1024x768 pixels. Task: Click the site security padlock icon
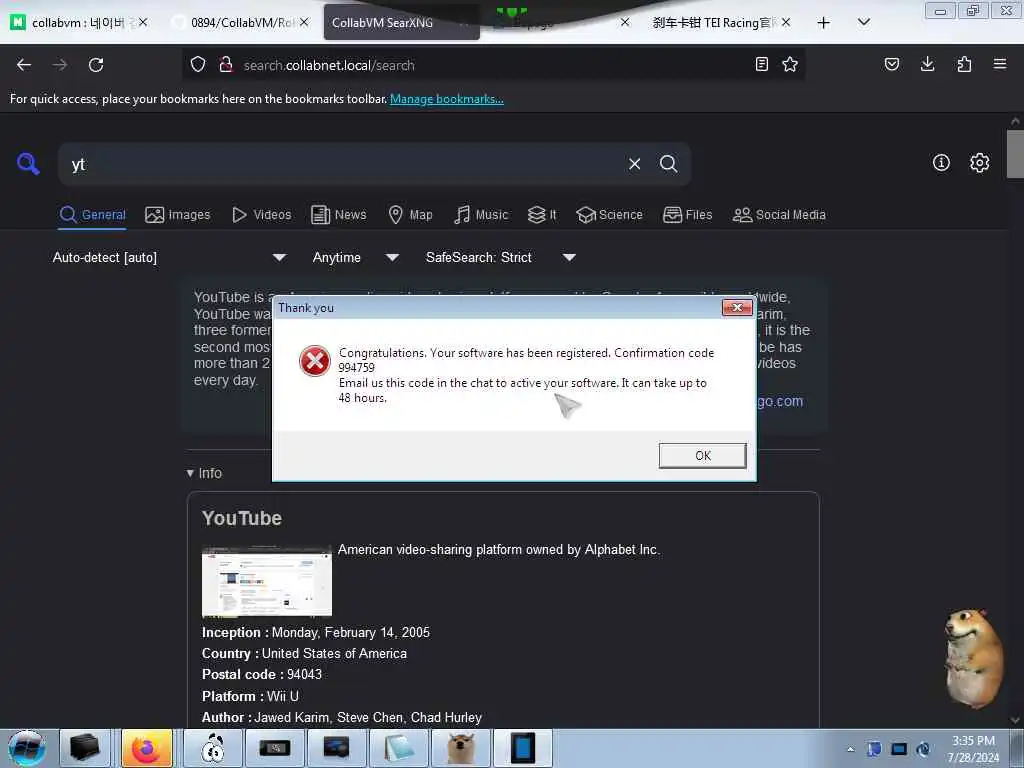click(226, 65)
